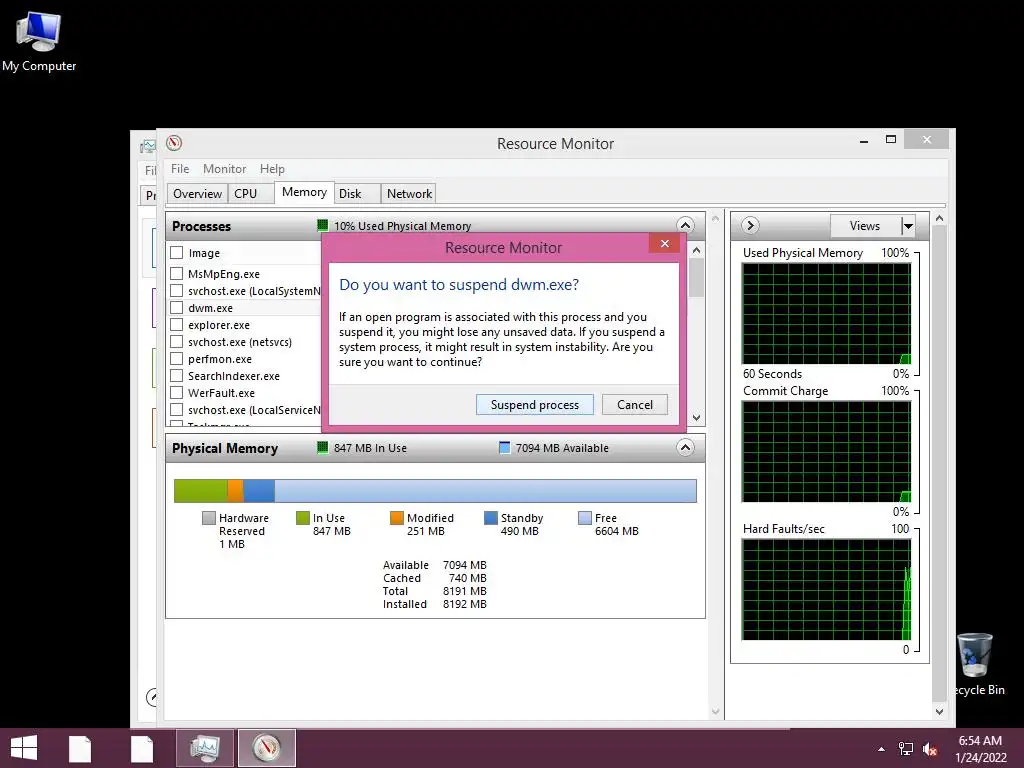The image size is (1024, 768).
Task: Click the Commit Charge graph
Action: coord(826,451)
